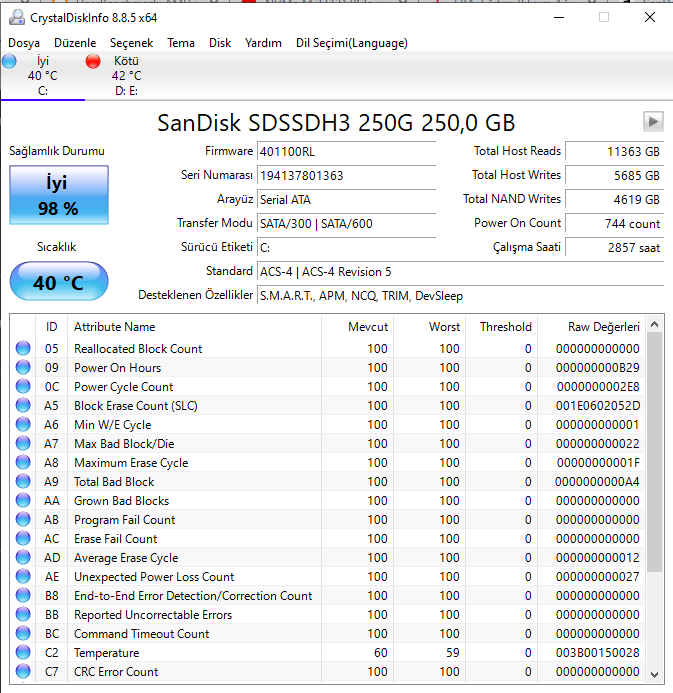This screenshot has width=673, height=693.
Task: Click status icon for Power On Hours
Action: [x=23, y=367]
